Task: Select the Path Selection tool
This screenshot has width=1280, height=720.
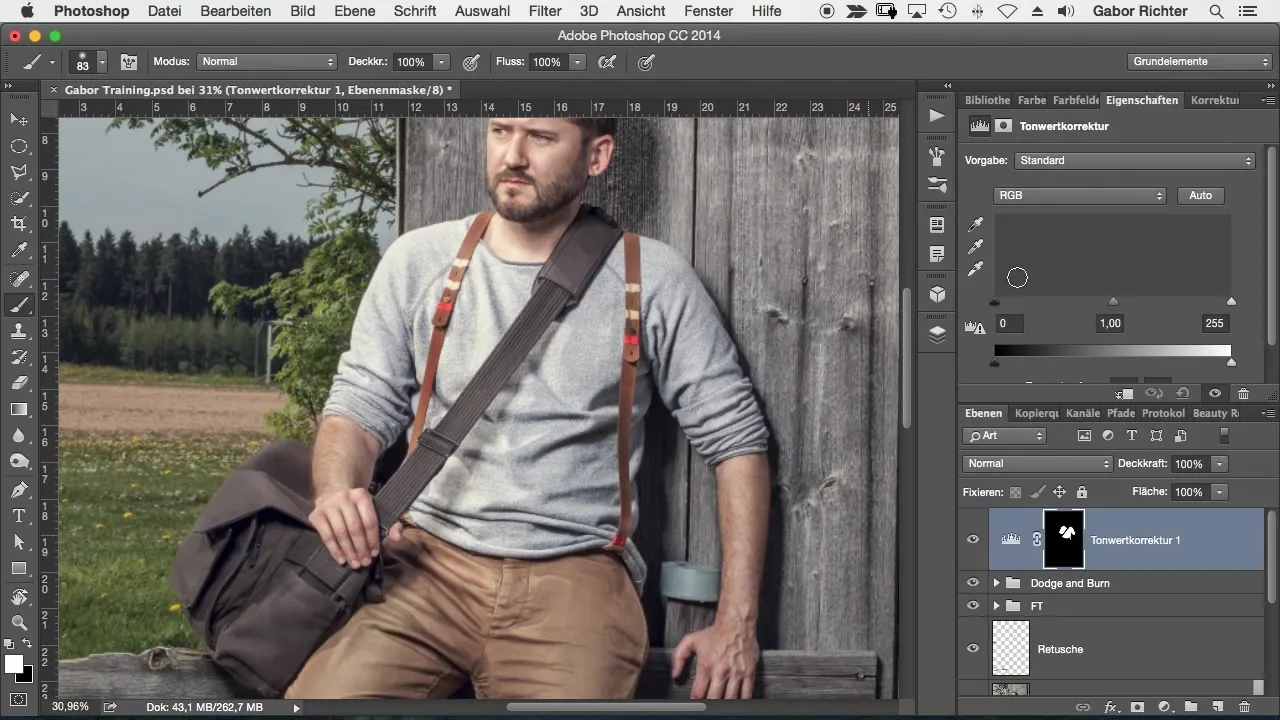Action: 19,542
